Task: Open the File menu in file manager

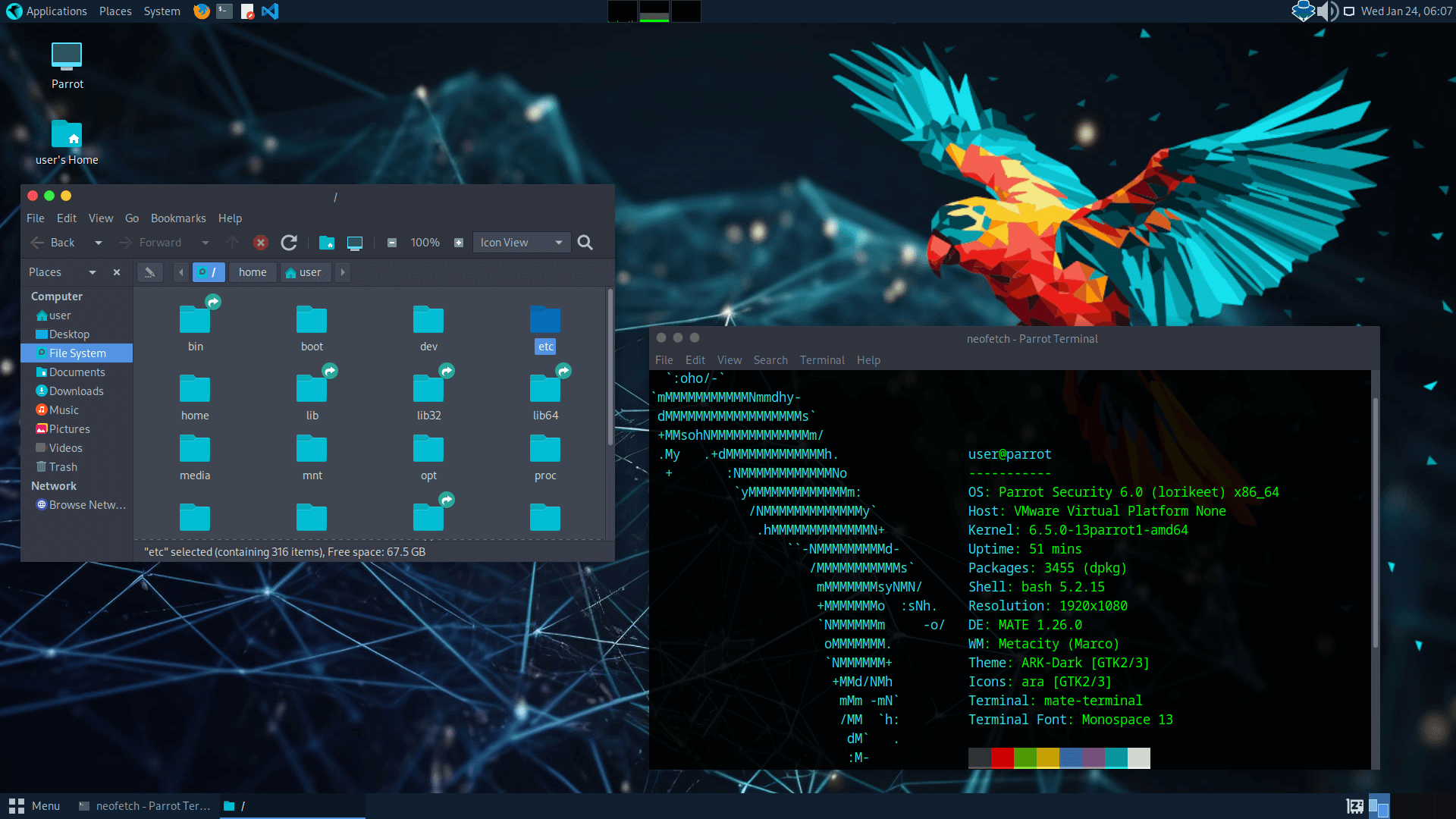Action: [35, 218]
